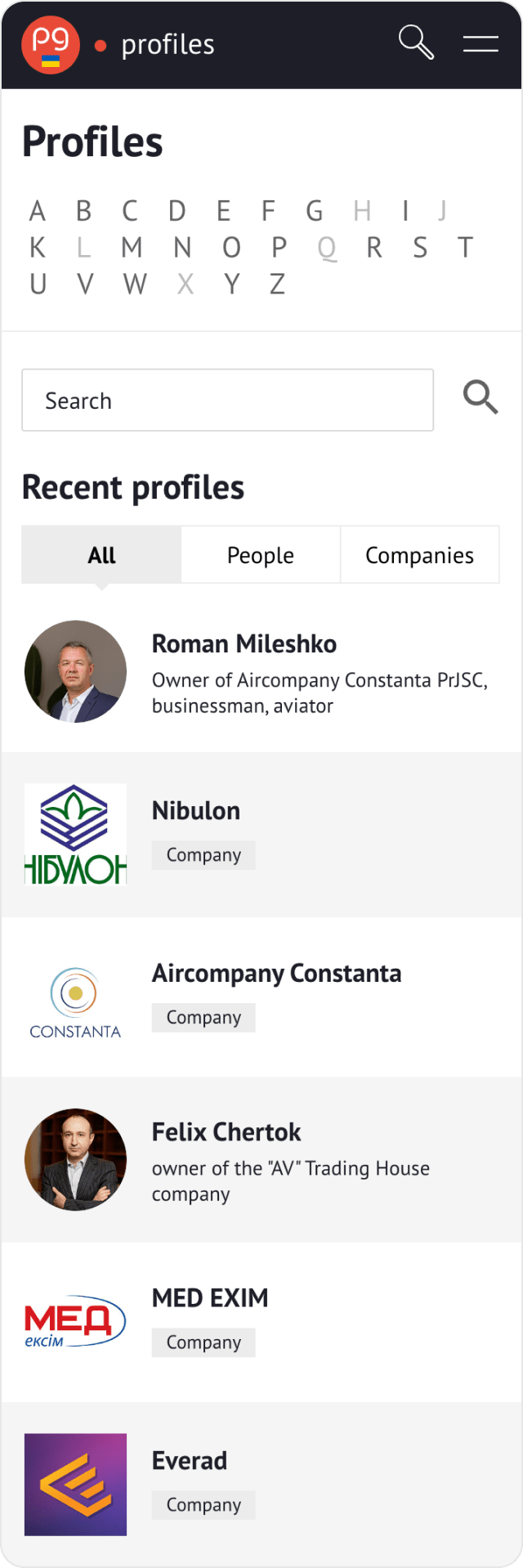The image size is (523, 1568).
Task: Click Felix Chertok's portrait photo
Action: [x=75, y=1159]
